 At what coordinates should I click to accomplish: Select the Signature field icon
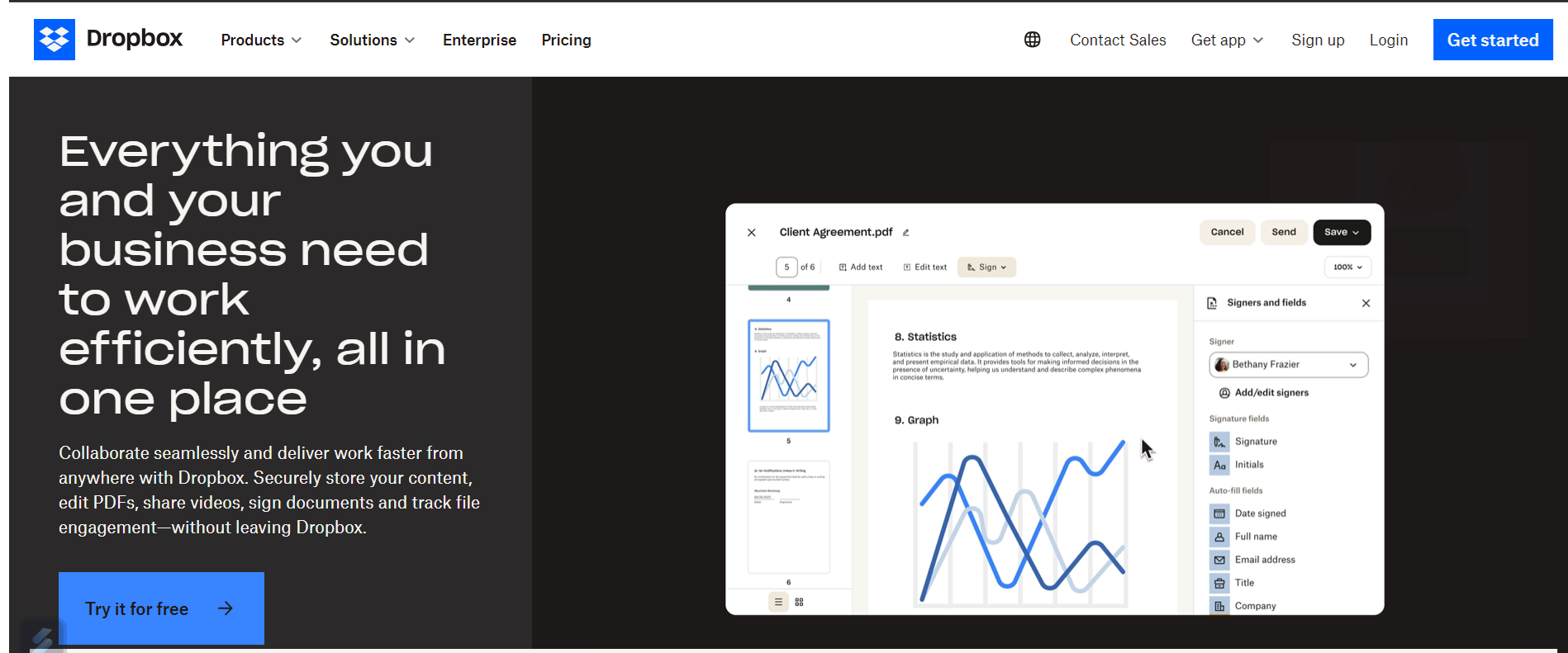coord(1219,442)
